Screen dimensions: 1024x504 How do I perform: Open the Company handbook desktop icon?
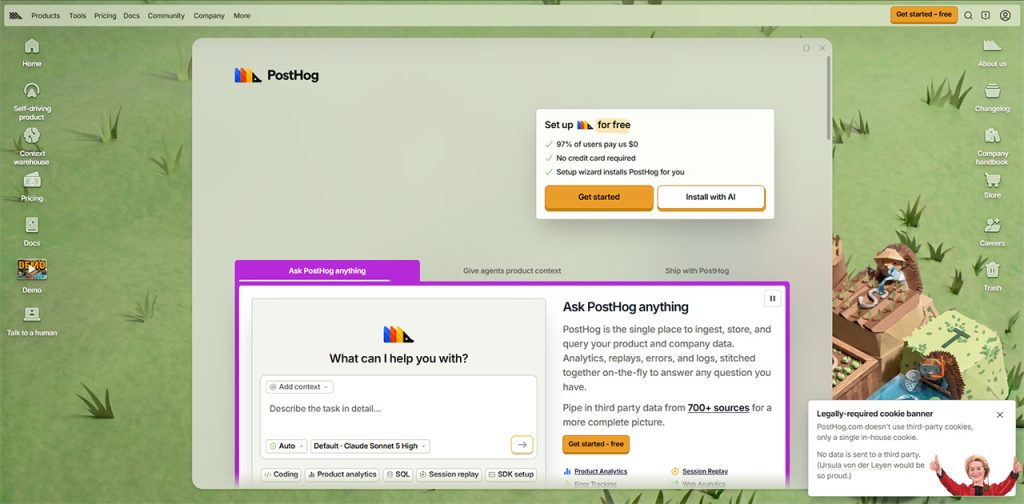(992, 146)
